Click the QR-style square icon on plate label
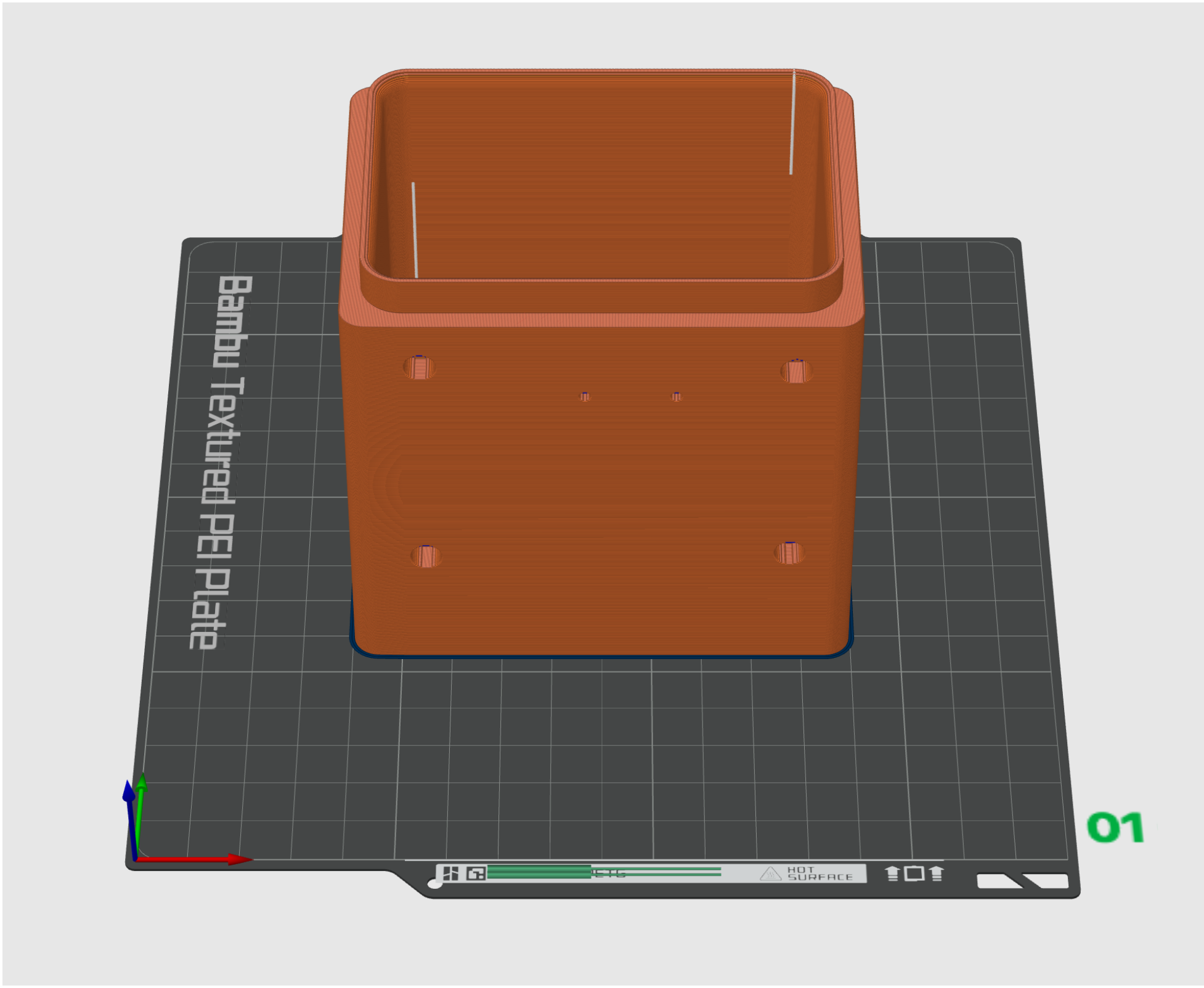 (x=476, y=873)
